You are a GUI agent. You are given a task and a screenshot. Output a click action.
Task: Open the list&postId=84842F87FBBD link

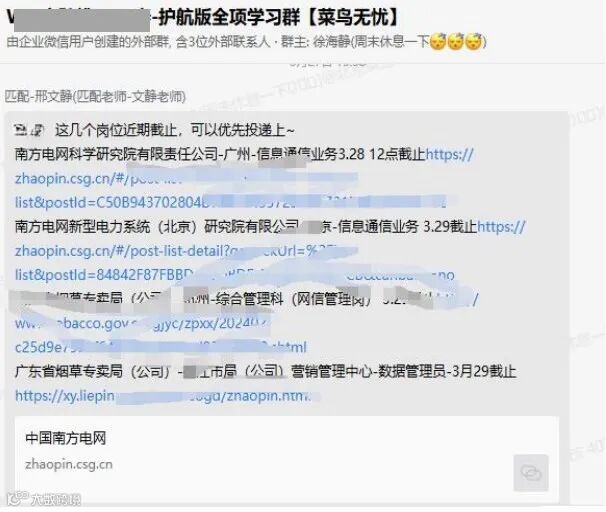(x=104, y=275)
